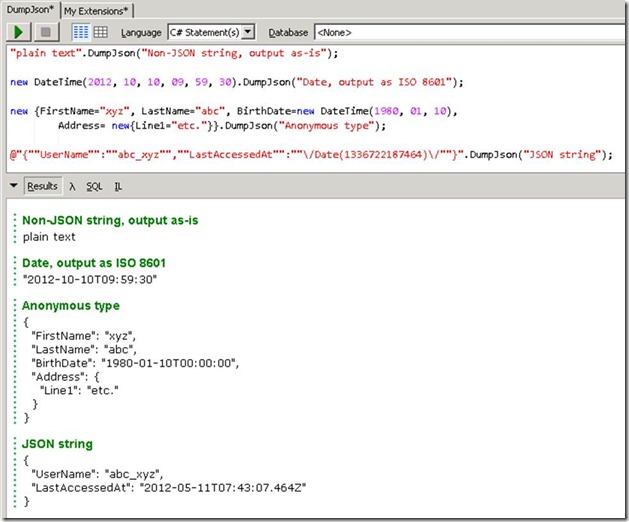Open the SQL output tab
The width and height of the screenshot is (629, 522).
[x=95, y=187]
